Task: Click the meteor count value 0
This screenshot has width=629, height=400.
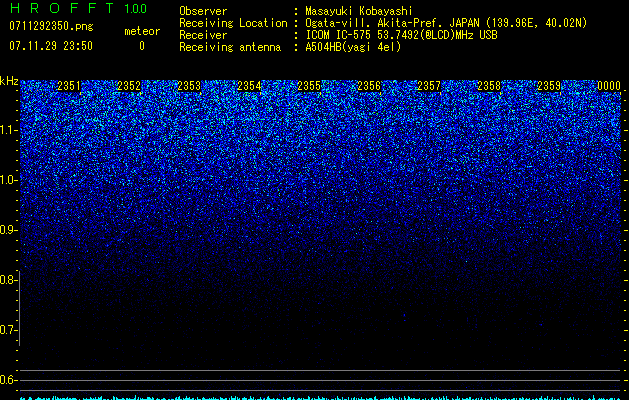Action: pos(142,46)
